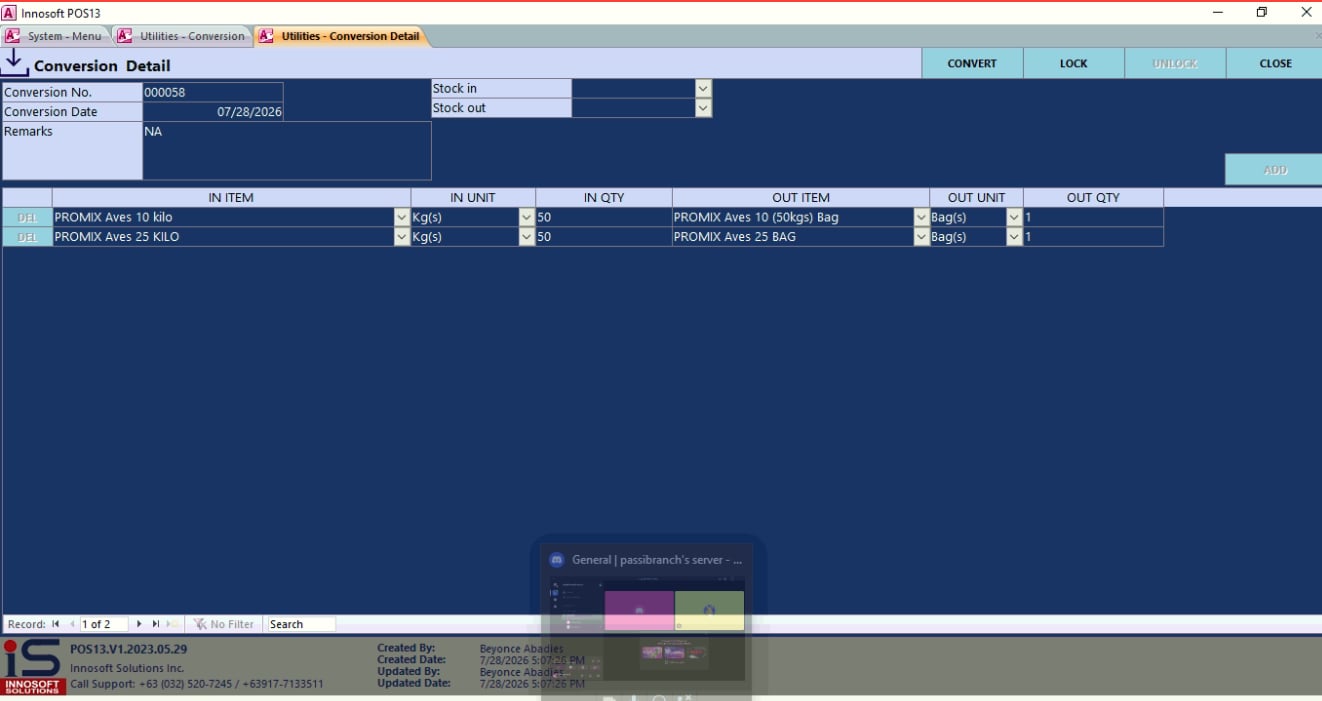The image size is (1322, 701).
Task: Click the Conversion Detail down-arrow icon
Action: click(x=14, y=64)
